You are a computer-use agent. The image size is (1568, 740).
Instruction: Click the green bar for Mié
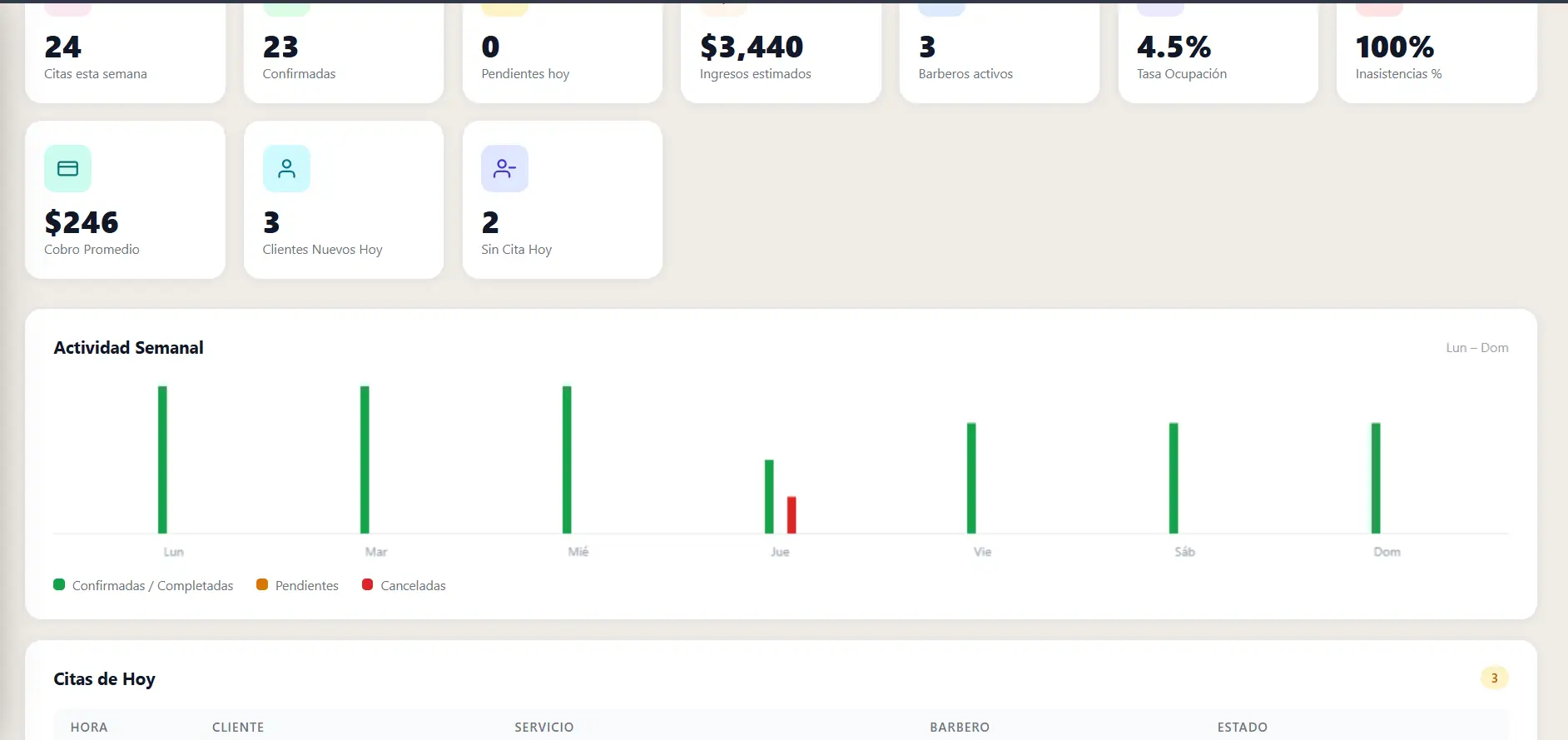pos(567,459)
